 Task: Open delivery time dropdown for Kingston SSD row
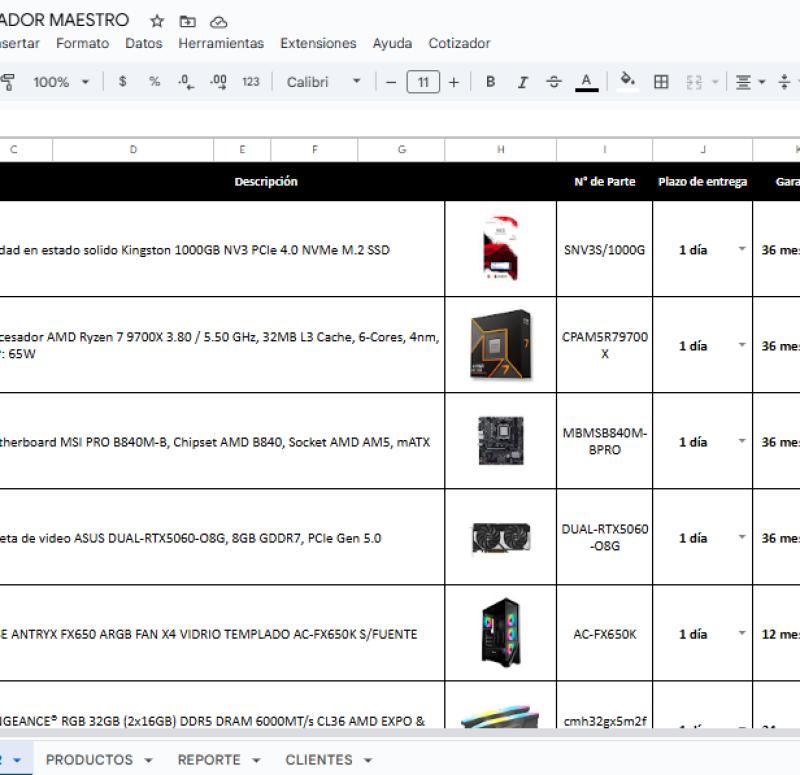[x=742, y=249]
